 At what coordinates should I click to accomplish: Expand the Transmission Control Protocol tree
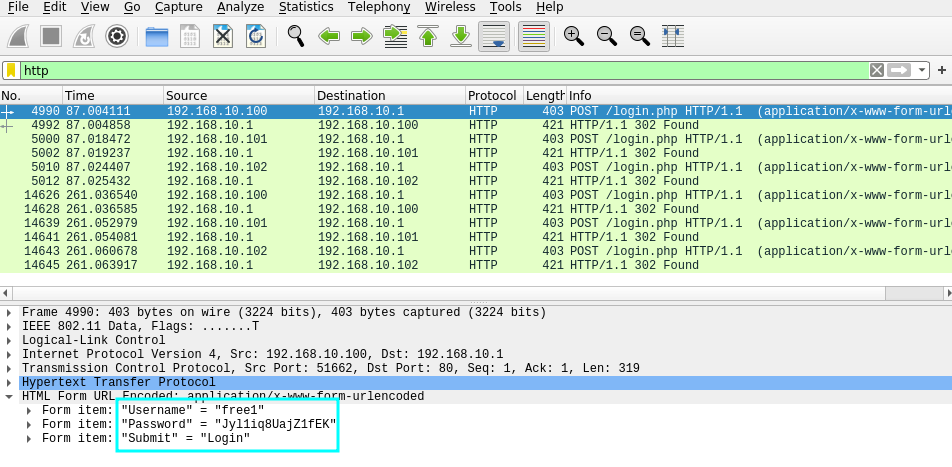11,369
